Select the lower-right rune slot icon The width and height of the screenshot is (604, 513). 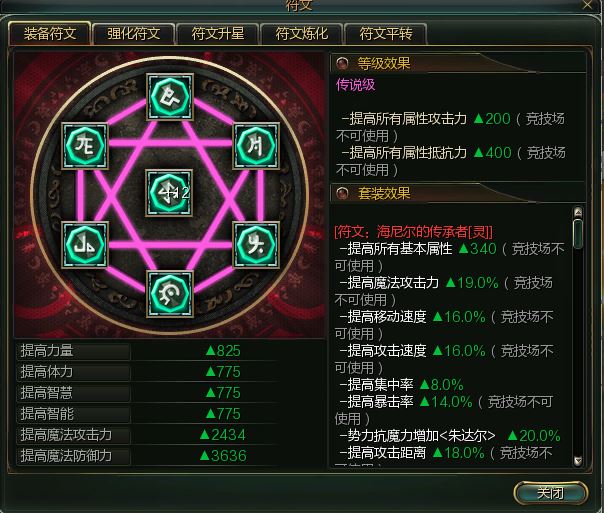pyautogui.click(x=256, y=245)
